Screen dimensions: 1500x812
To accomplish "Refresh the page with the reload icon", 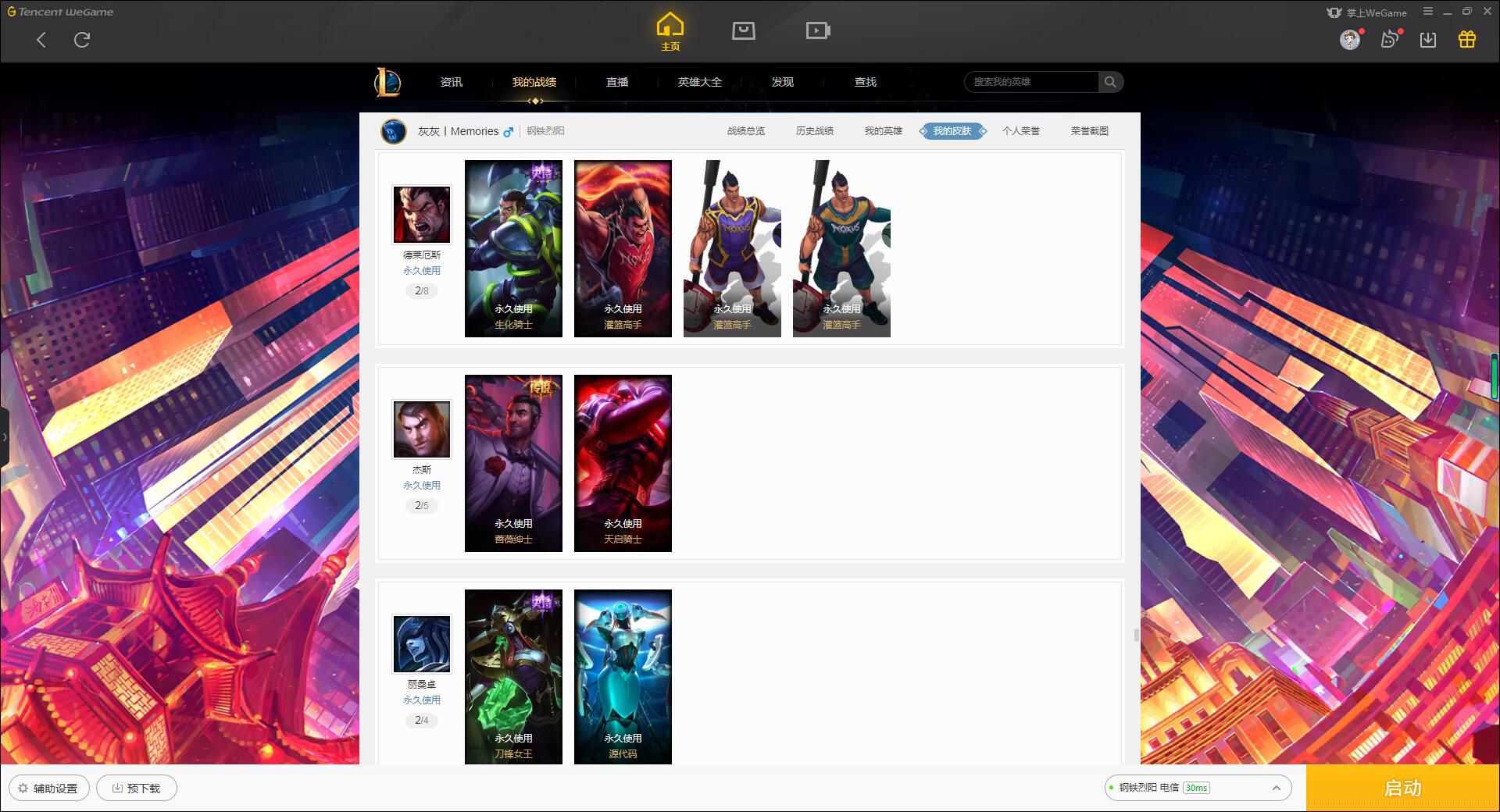I will pyautogui.click(x=82, y=40).
